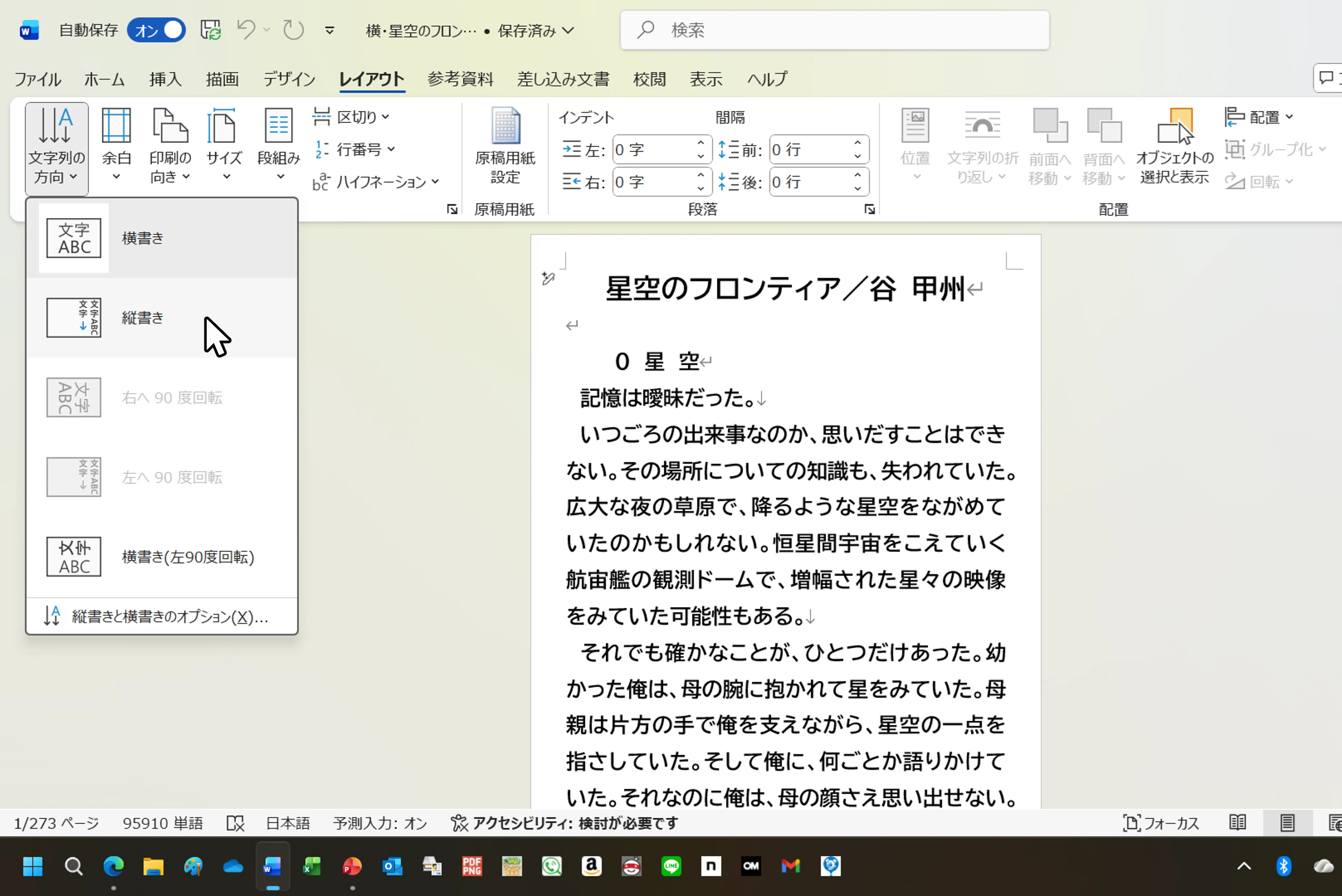Switch to the 参考資料 tab
This screenshot has width=1342, height=896.
[x=460, y=79]
